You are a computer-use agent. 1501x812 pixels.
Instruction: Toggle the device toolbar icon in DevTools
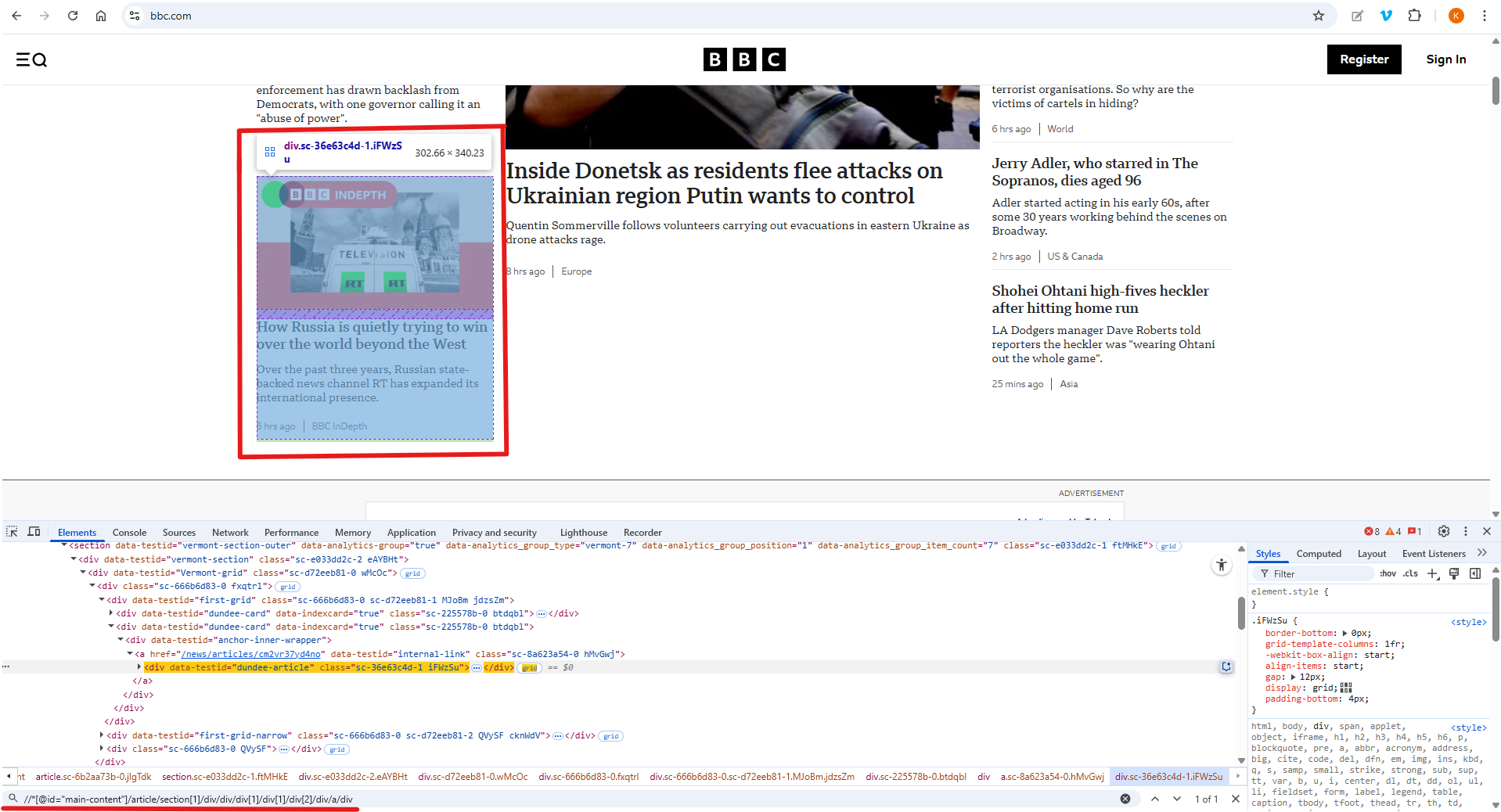tap(34, 531)
